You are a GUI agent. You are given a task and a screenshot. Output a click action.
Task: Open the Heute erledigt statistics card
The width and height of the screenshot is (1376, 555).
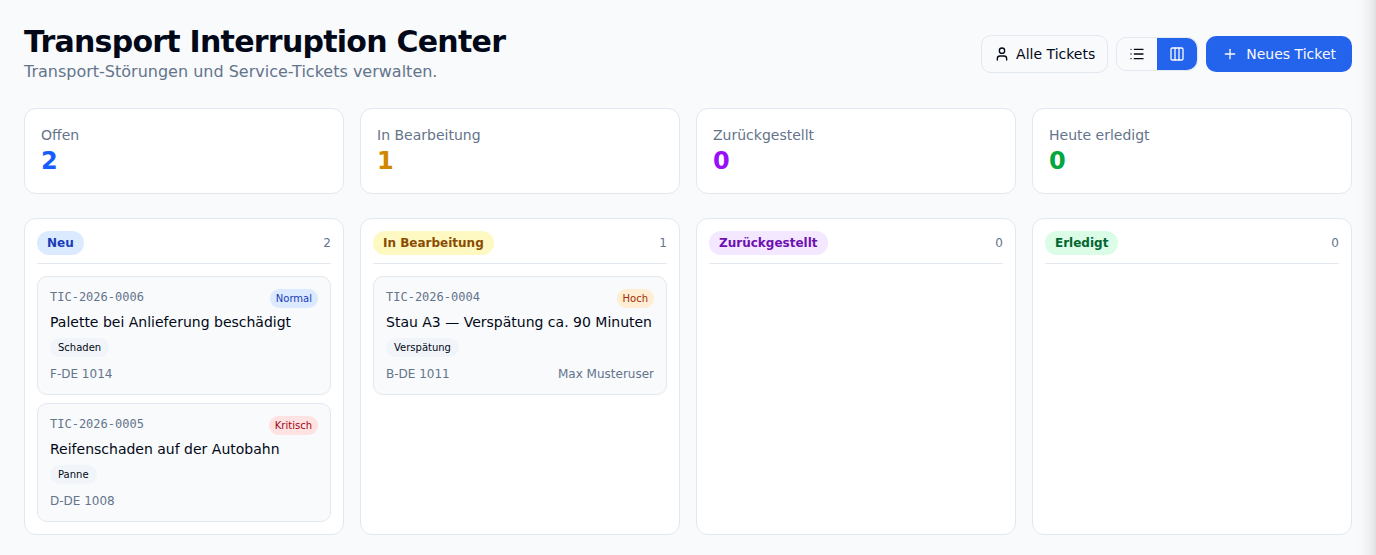[1192, 151]
